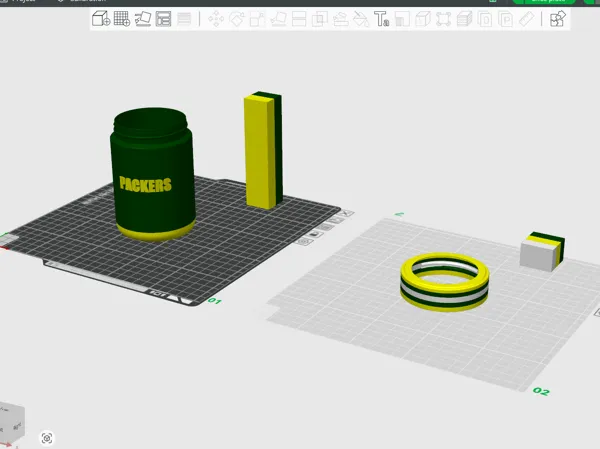600x449 pixels.
Task: Select the Measure ruler tool
Action: pos(527,19)
